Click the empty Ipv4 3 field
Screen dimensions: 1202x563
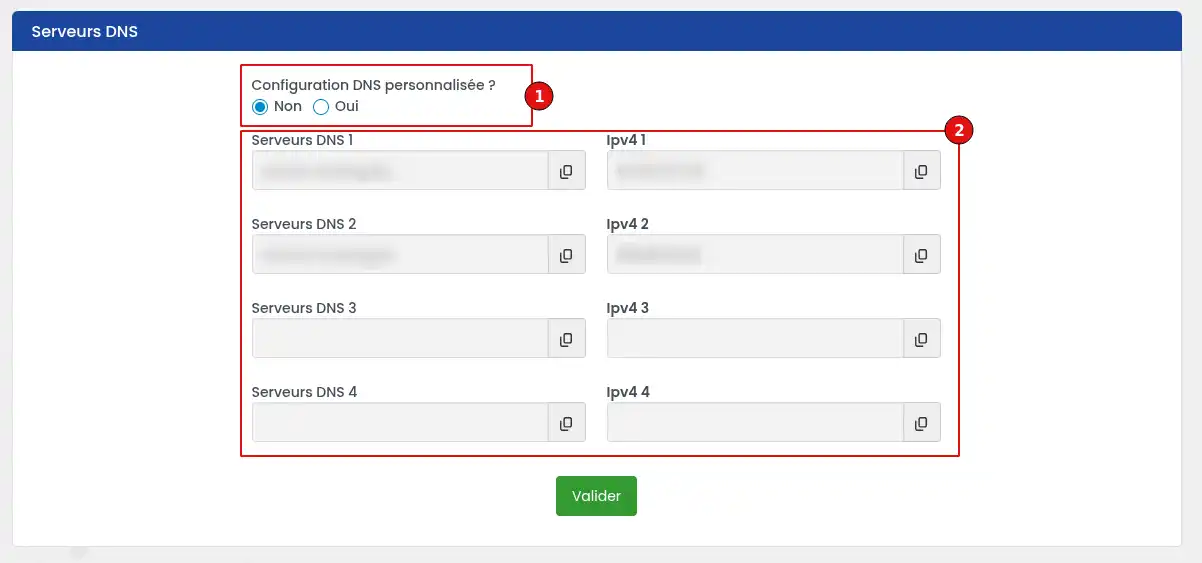756,339
